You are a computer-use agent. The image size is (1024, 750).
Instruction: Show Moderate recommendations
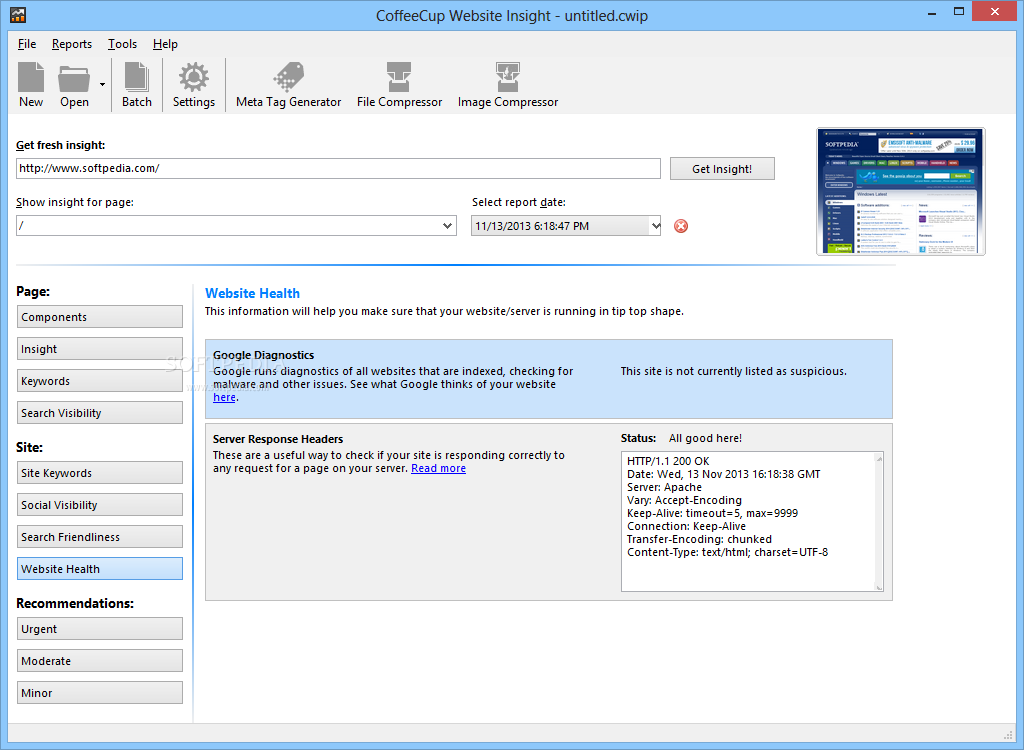click(x=100, y=661)
